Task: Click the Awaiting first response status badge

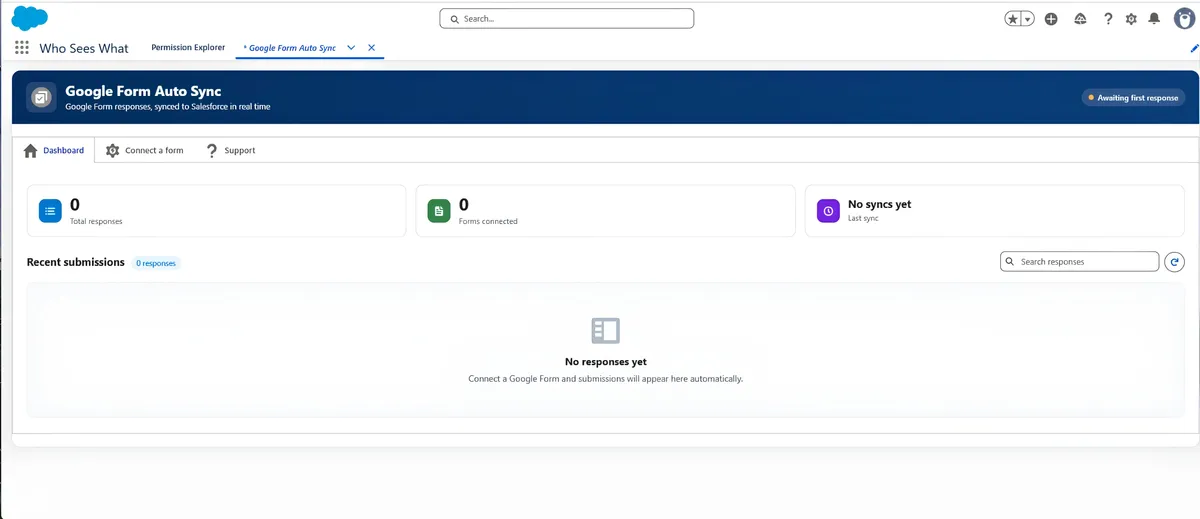Action: 1132,98
